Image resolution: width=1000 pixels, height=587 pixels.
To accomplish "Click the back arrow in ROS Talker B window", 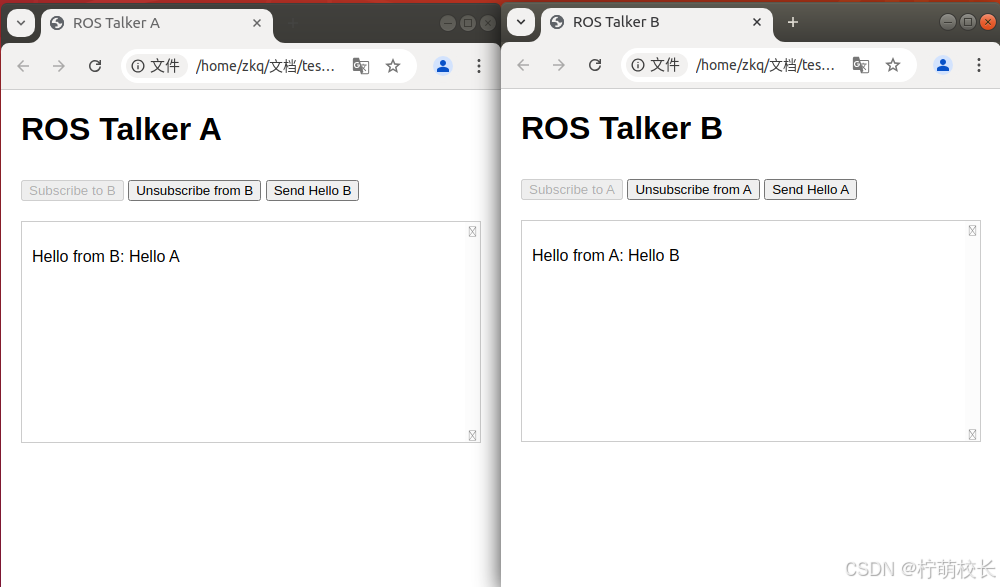I will point(523,65).
